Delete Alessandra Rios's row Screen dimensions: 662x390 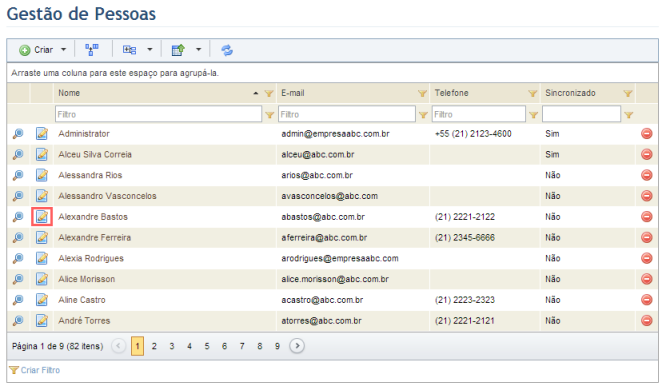pyautogui.click(x=646, y=175)
